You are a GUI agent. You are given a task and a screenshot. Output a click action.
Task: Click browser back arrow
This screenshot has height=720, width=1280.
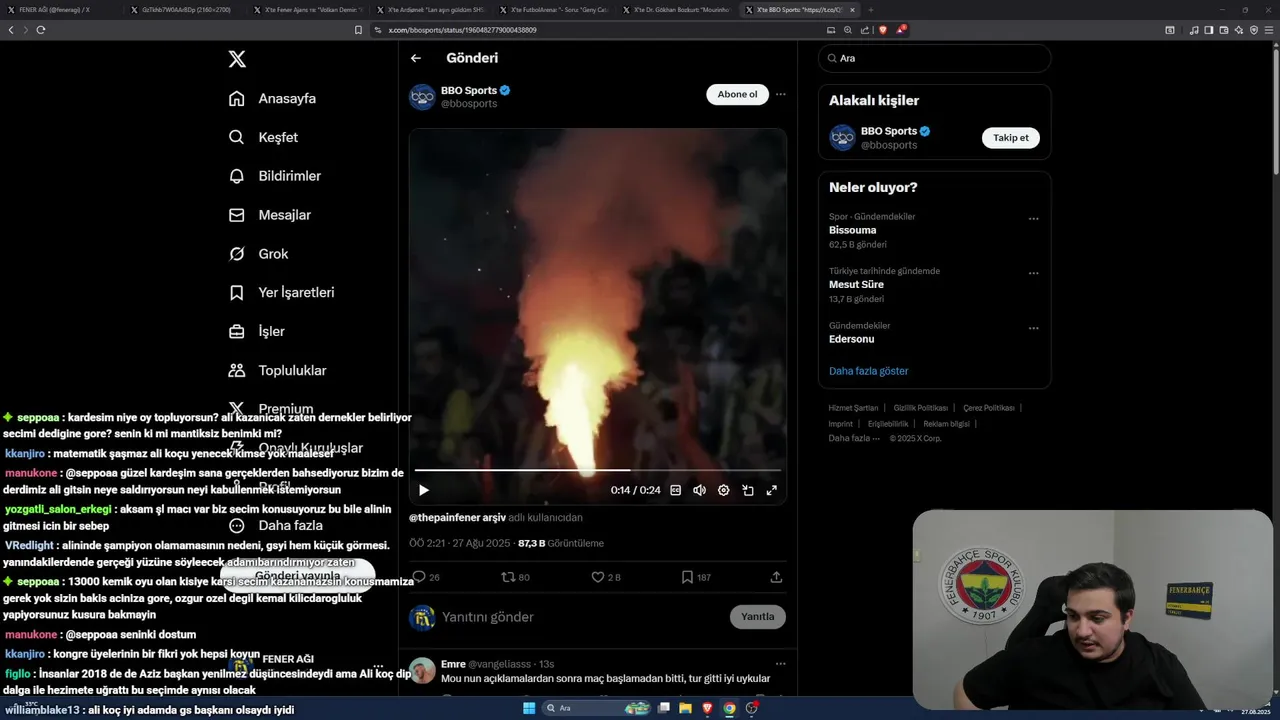(x=11, y=30)
